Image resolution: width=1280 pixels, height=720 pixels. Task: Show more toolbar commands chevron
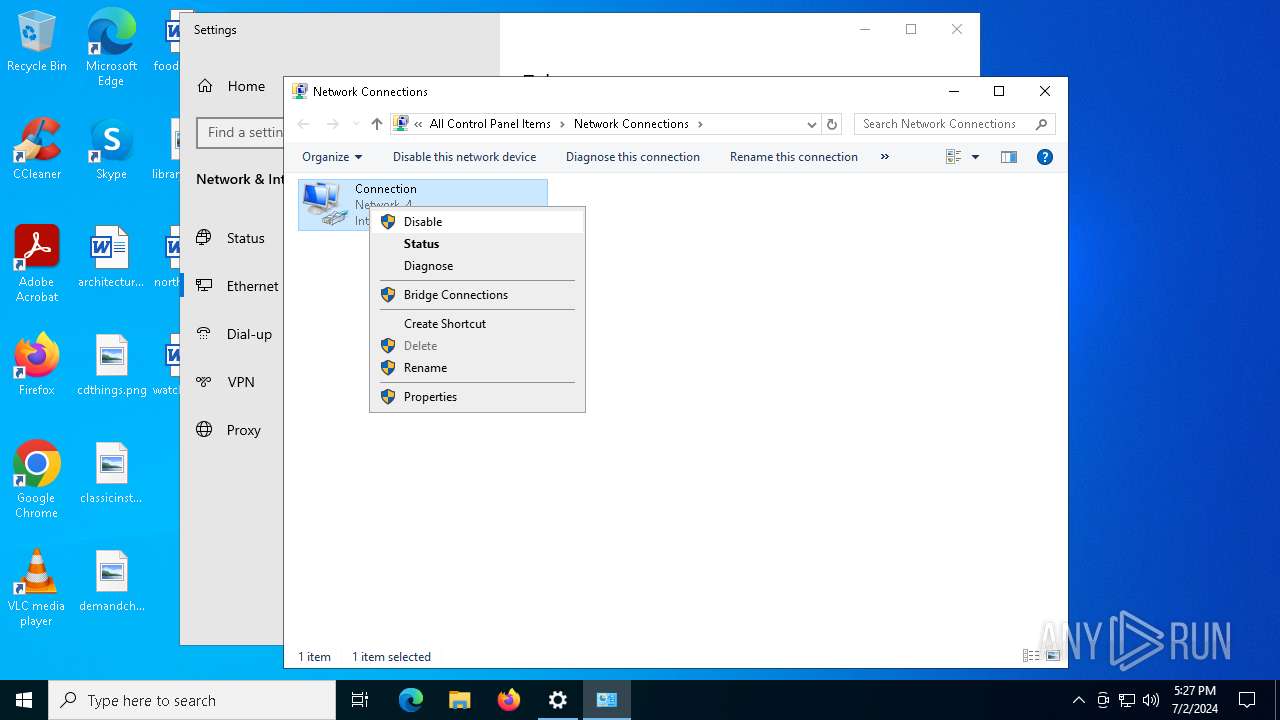pyautogui.click(x=884, y=157)
